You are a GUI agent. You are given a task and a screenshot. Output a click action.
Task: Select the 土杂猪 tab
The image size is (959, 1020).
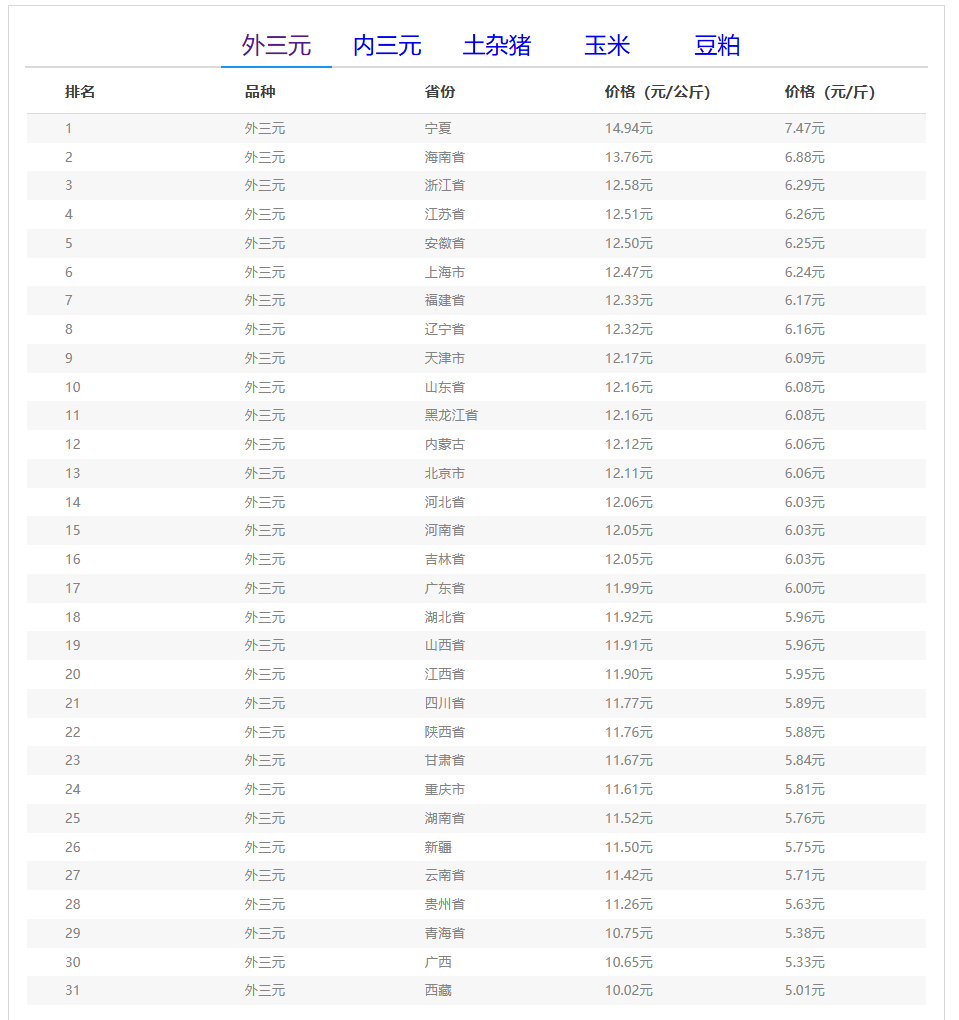pos(496,46)
